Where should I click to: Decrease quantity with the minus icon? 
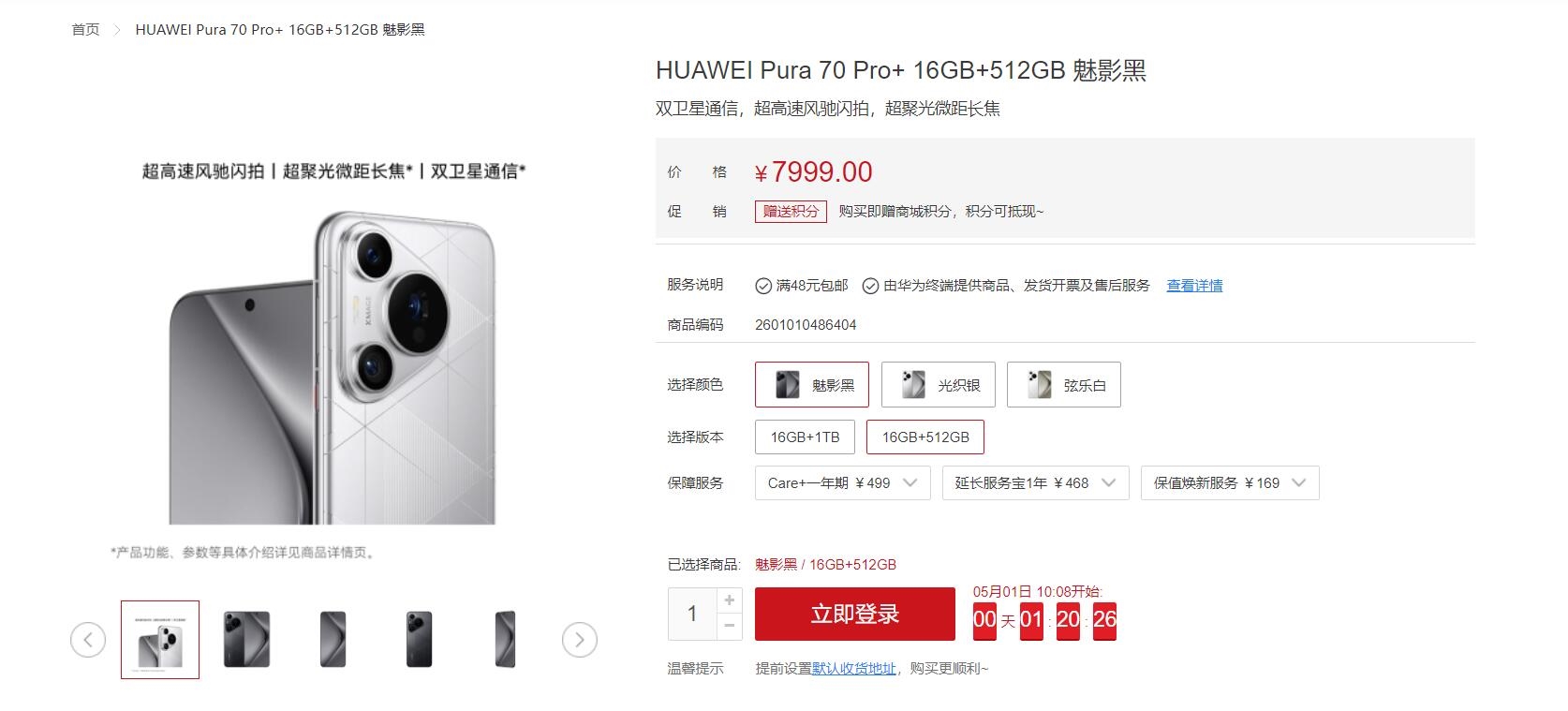[x=730, y=627]
